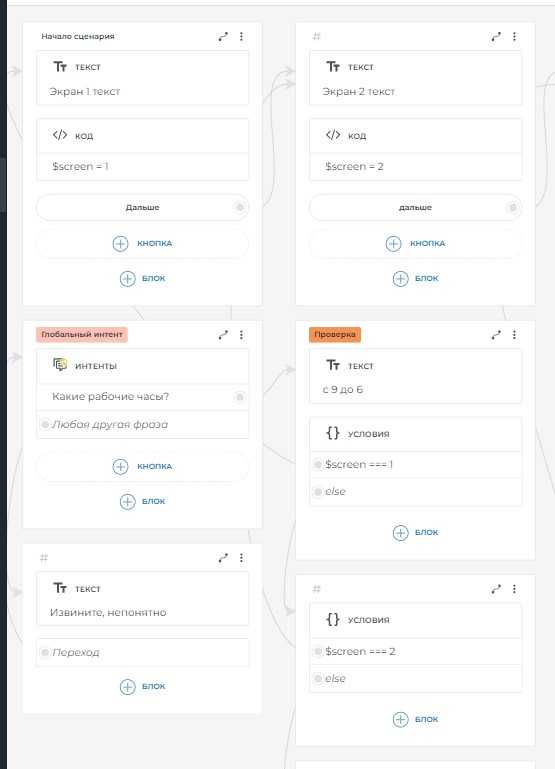Click the Дальше button in first card
Image resolution: width=555 pixels, height=769 pixels.
tap(142, 207)
